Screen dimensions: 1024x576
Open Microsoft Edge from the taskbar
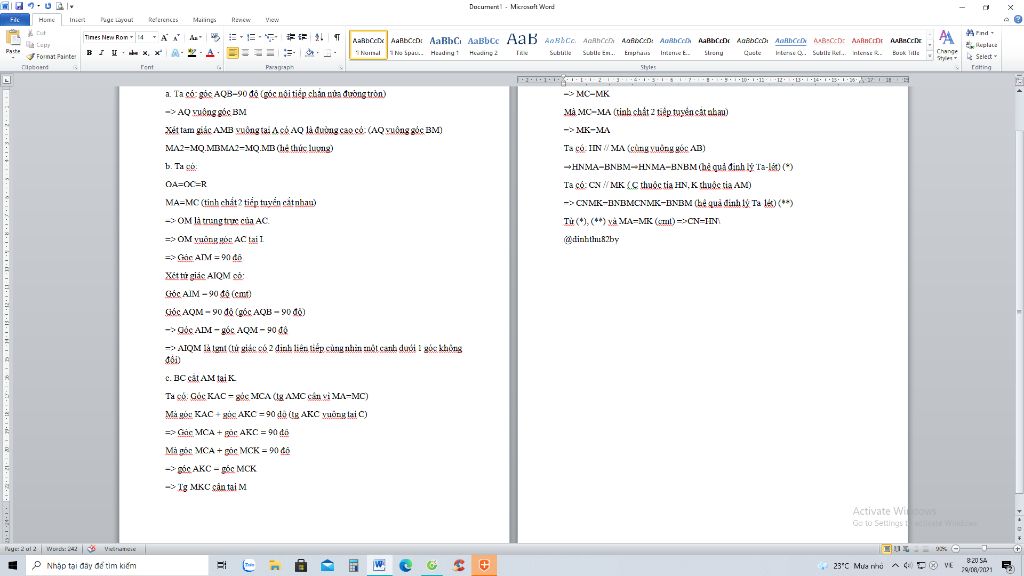406,566
